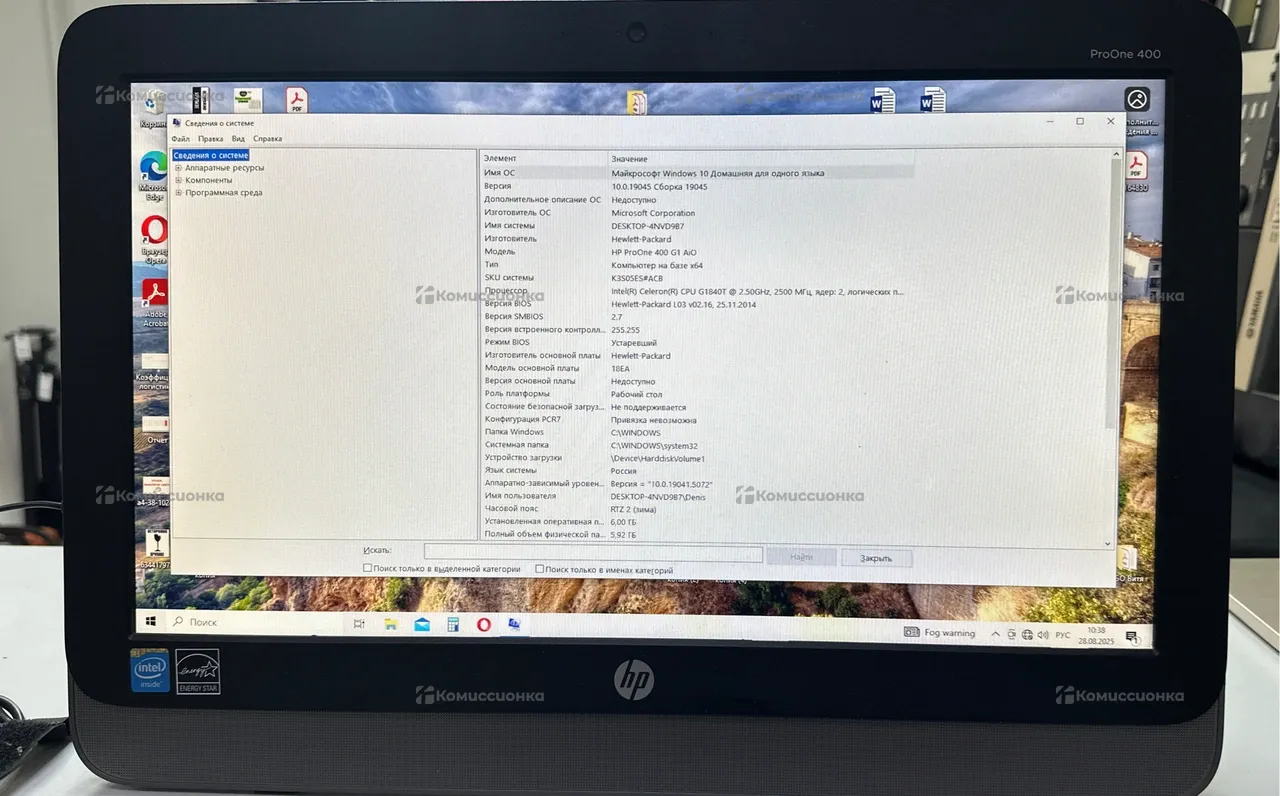Select Сведения о системе tree root
1280x796 pixels.
point(210,155)
